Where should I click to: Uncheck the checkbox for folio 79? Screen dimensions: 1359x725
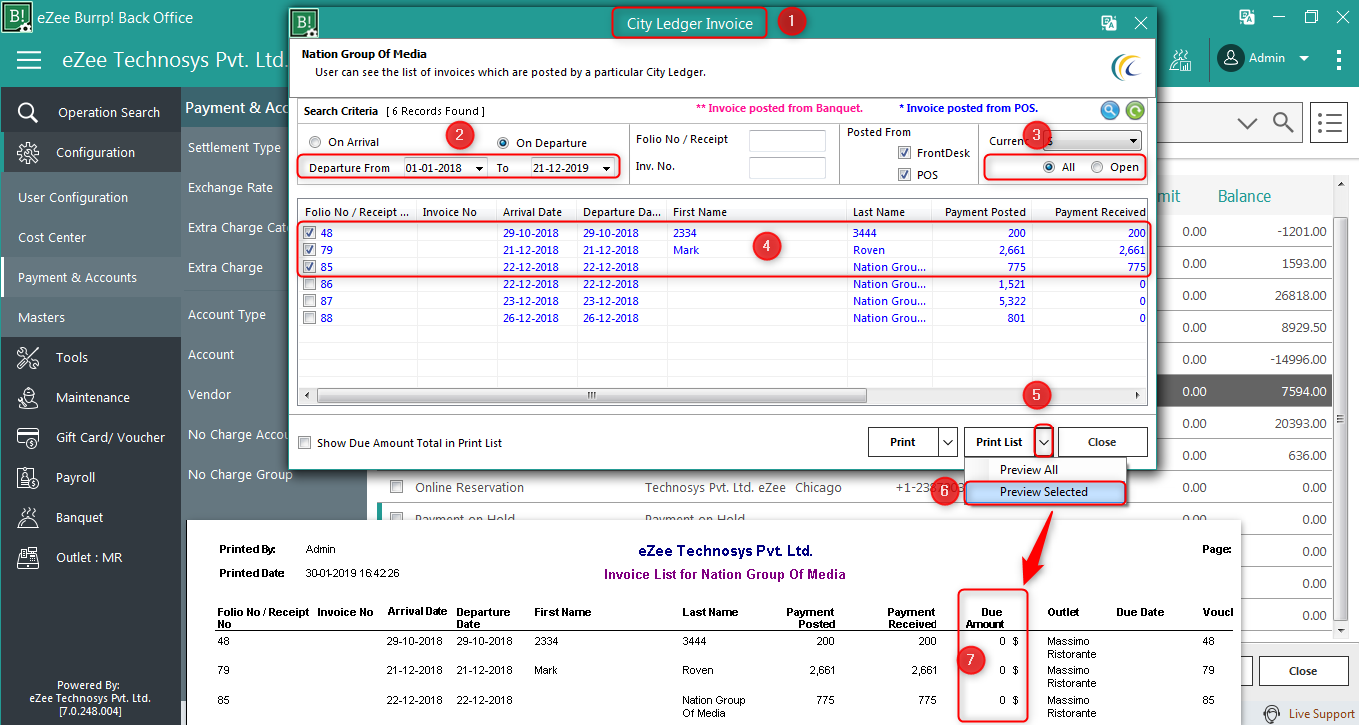point(310,250)
